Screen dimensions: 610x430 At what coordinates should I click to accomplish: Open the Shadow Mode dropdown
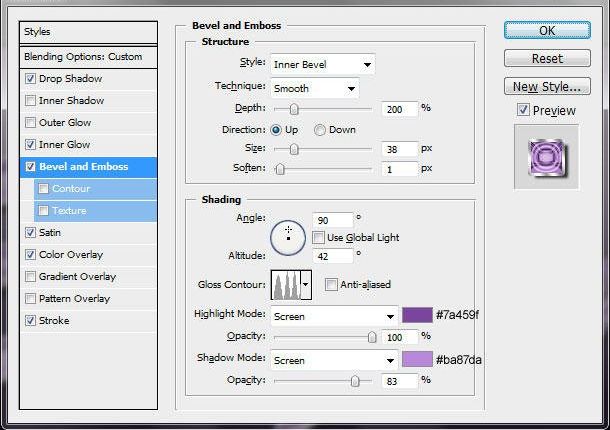coord(334,360)
